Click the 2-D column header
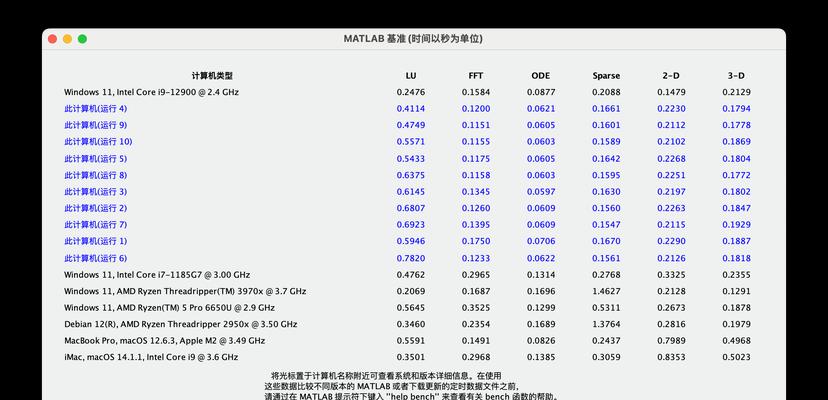The height and width of the screenshot is (400, 828). (x=671, y=76)
